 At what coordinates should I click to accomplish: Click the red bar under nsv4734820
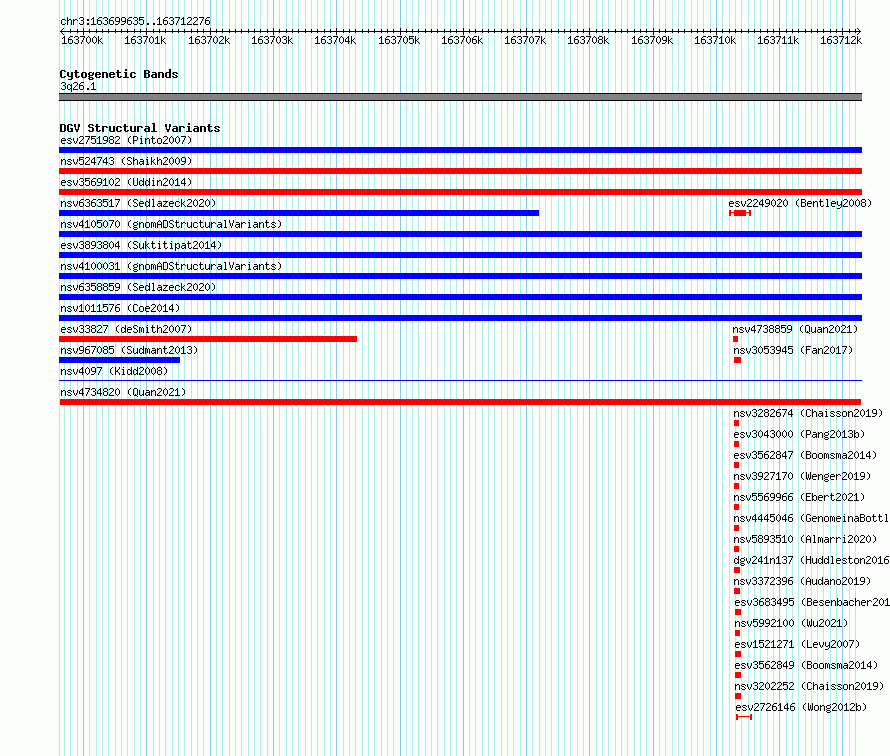pos(460,402)
